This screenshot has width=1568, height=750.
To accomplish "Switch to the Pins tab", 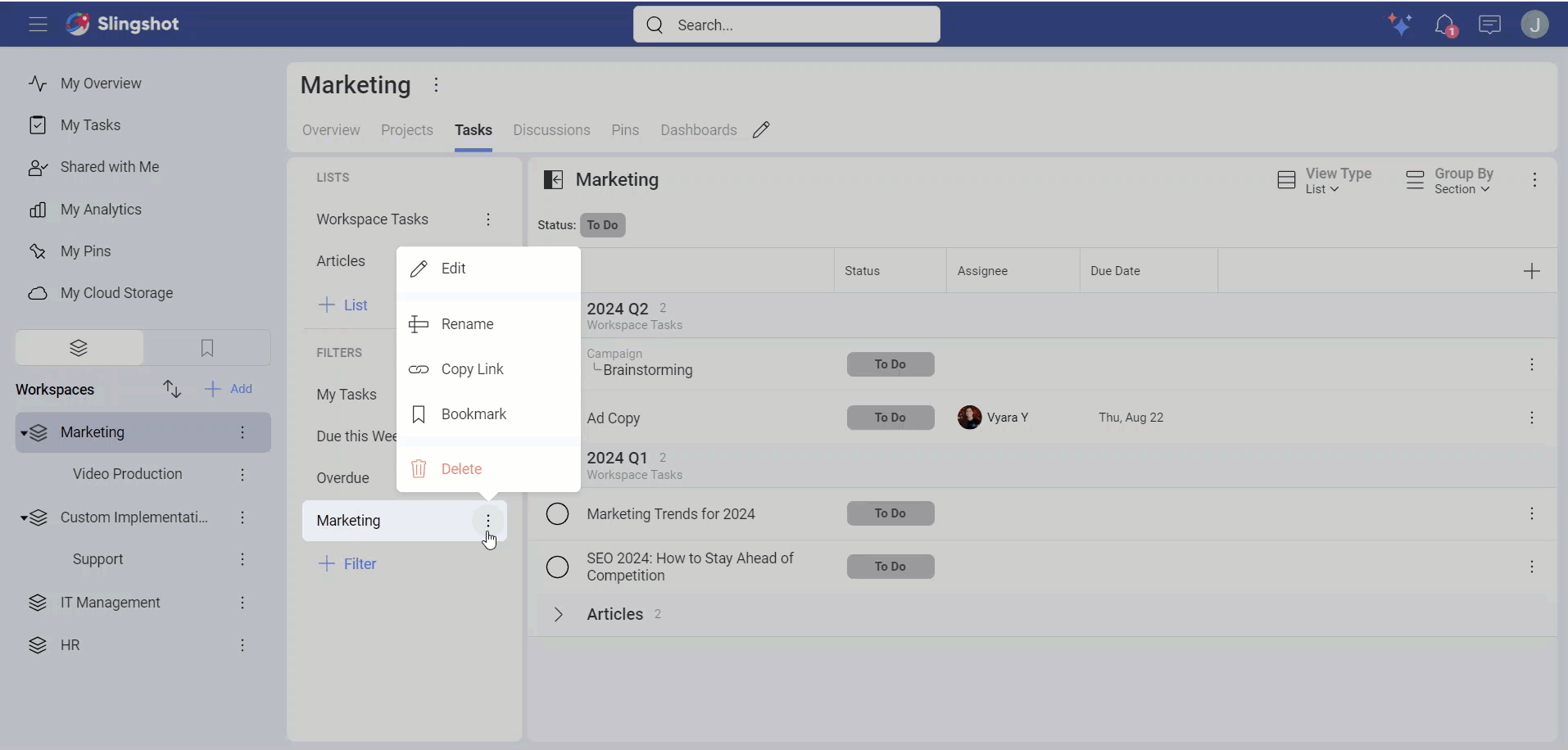I will click(625, 130).
